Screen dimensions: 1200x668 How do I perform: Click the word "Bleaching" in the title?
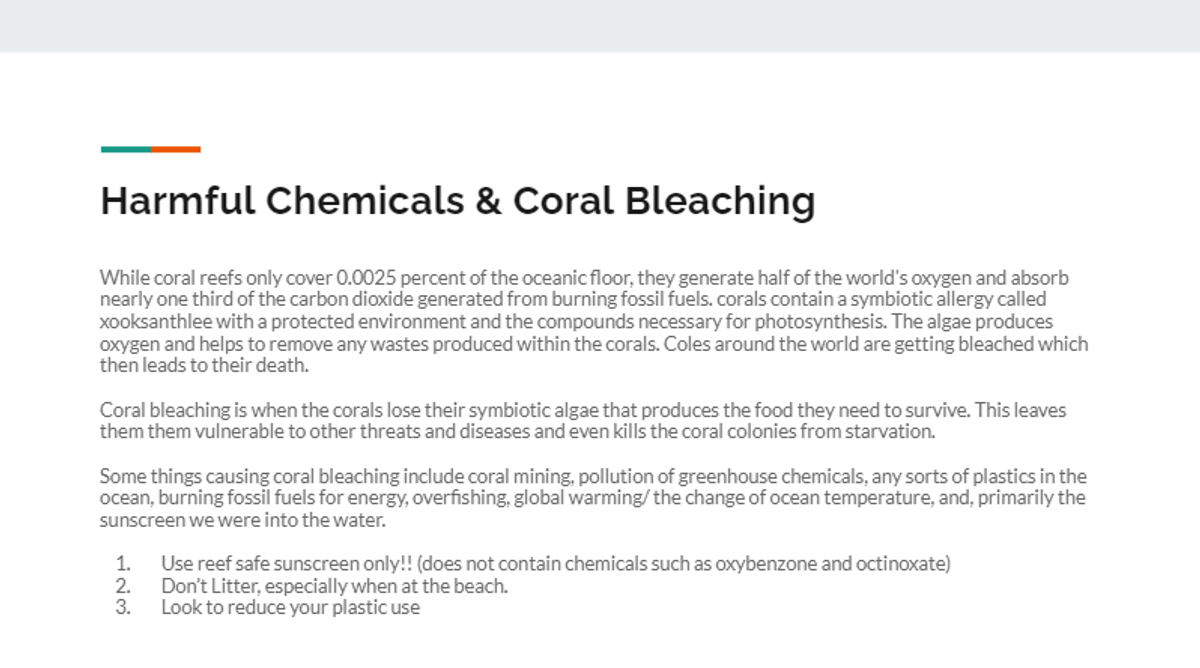pyautogui.click(x=720, y=201)
